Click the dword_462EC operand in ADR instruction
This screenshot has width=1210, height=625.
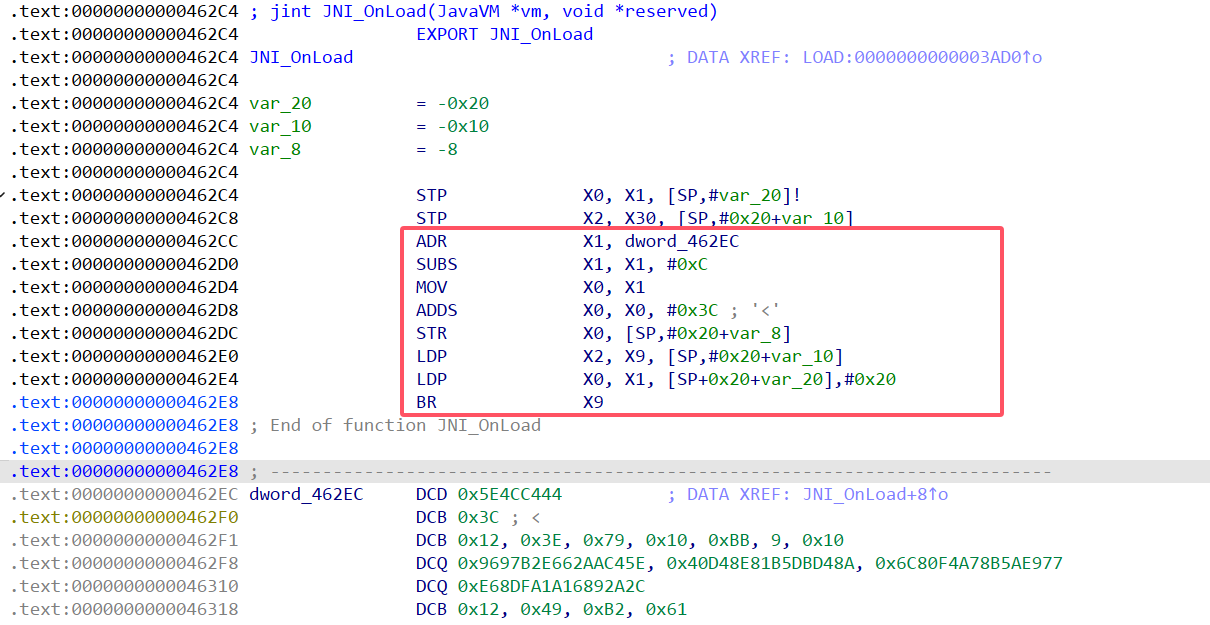click(682, 241)
